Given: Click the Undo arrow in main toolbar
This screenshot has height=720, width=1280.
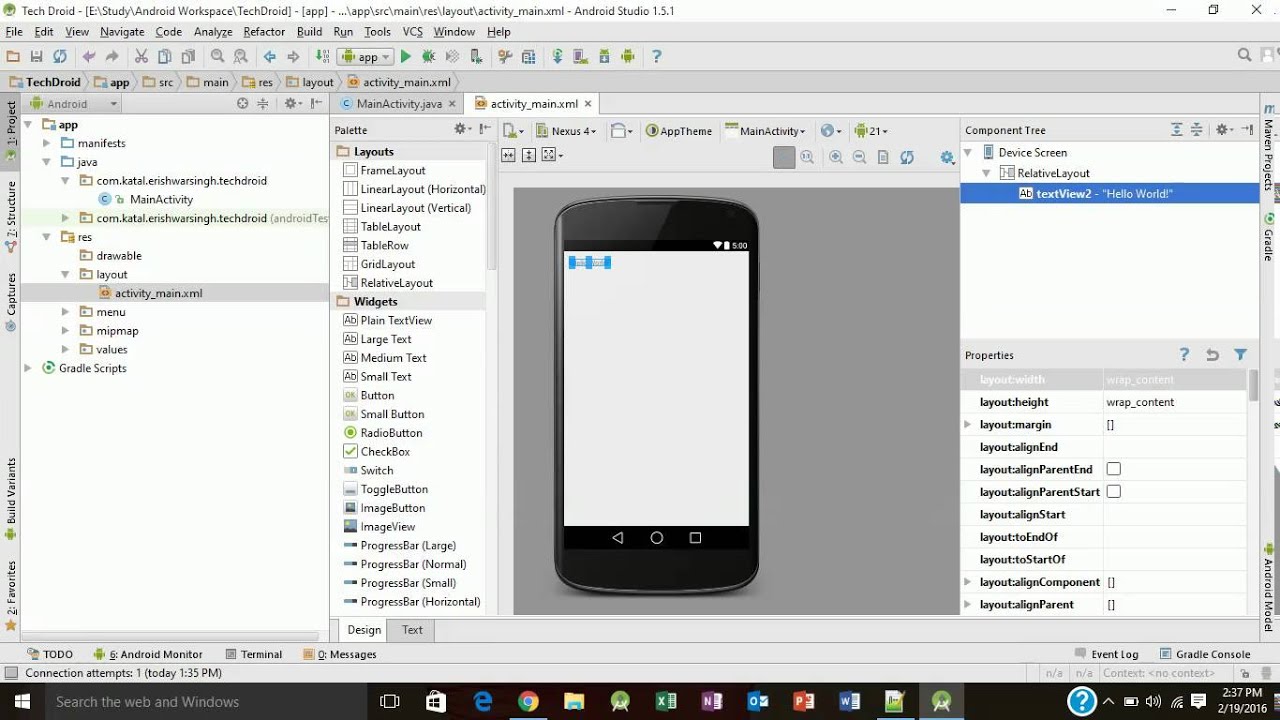Looking at the screenshot, I should [89, 57].
